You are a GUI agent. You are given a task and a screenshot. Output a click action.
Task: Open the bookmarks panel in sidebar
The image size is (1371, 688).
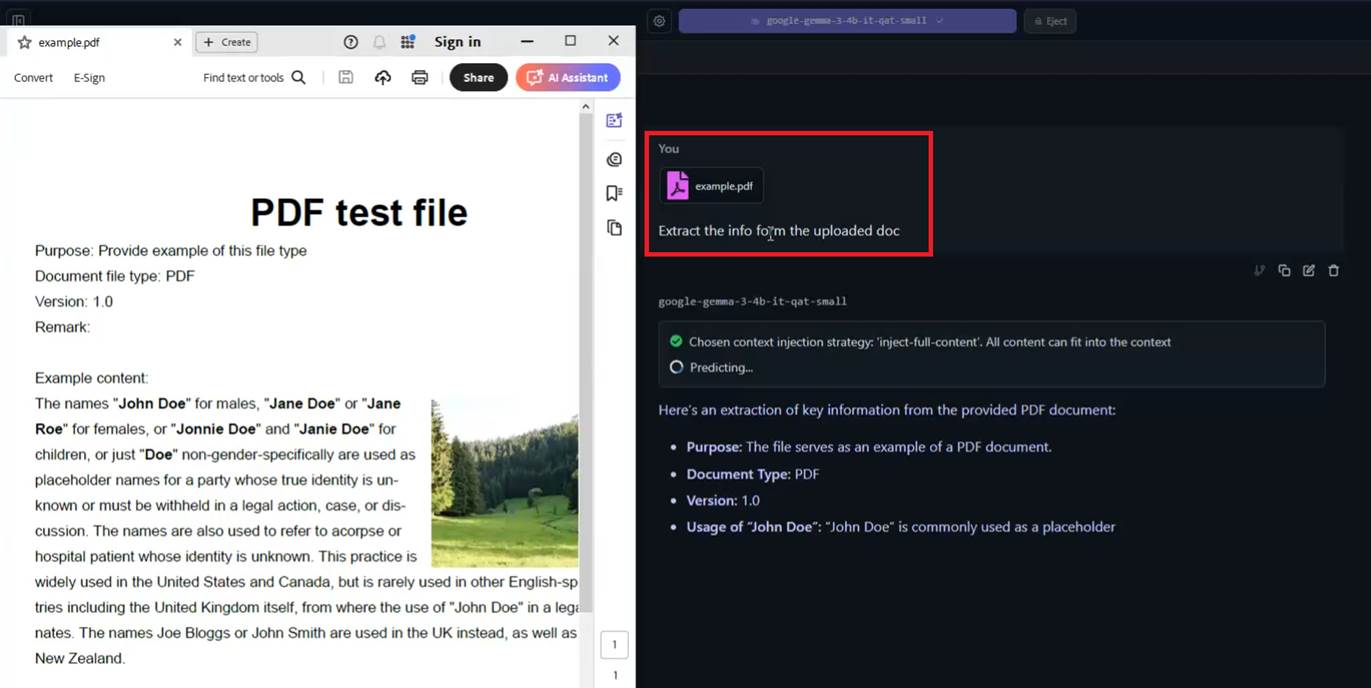click(x=614, y=193)
